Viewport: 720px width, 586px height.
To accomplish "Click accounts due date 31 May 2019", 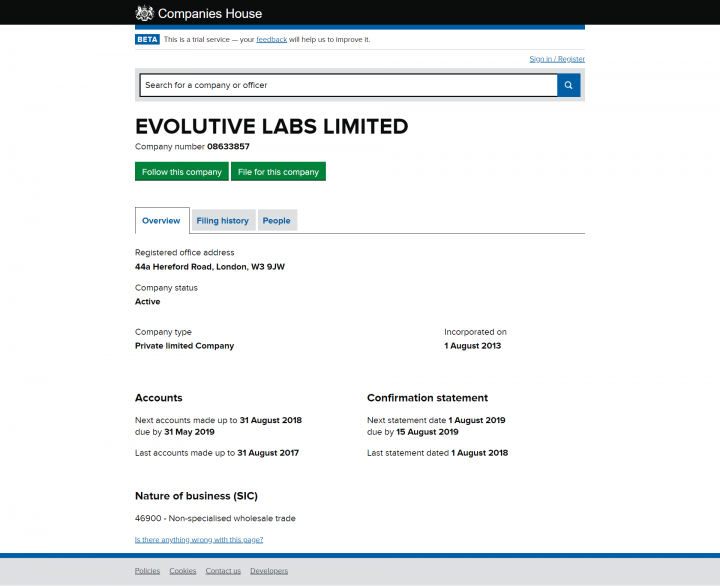I will tap(189, 432).
